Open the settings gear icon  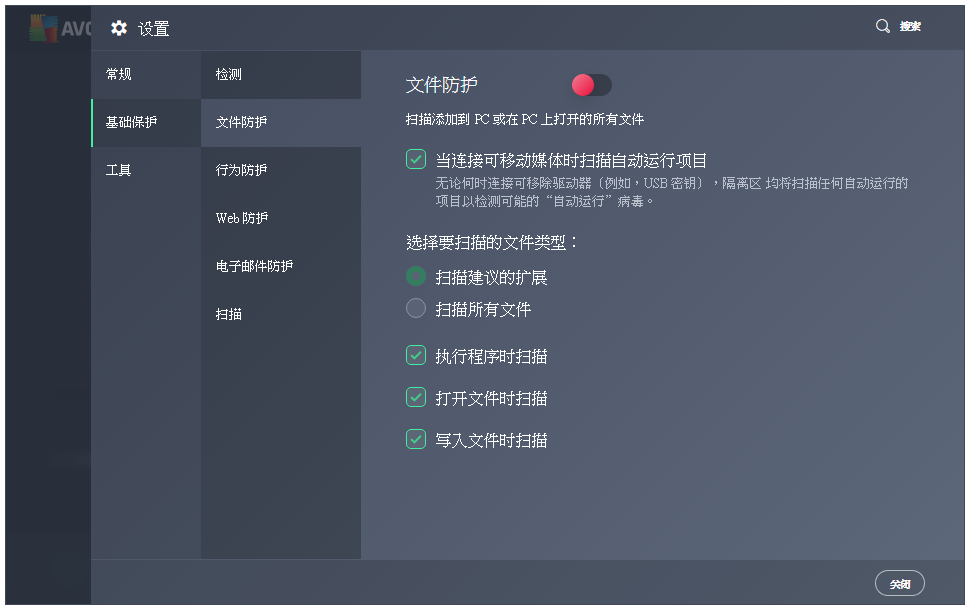click(118, 29)
